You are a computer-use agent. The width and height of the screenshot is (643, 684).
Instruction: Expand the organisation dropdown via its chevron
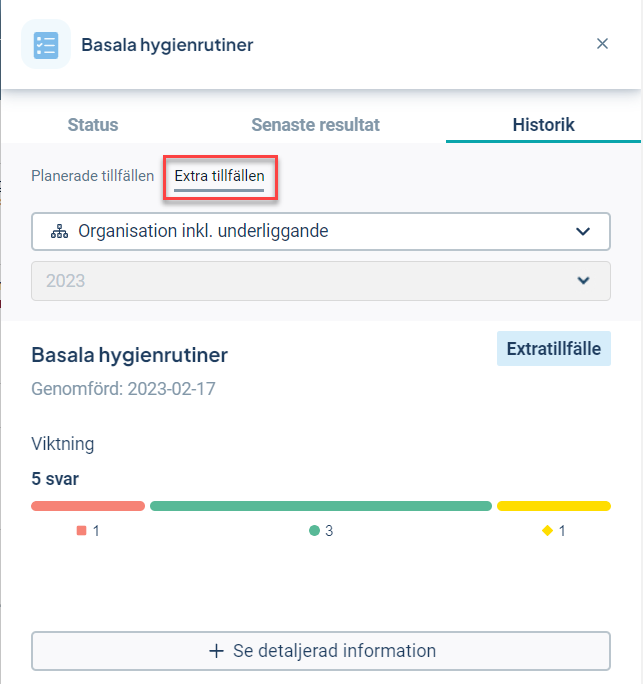[x=583, y=231]
